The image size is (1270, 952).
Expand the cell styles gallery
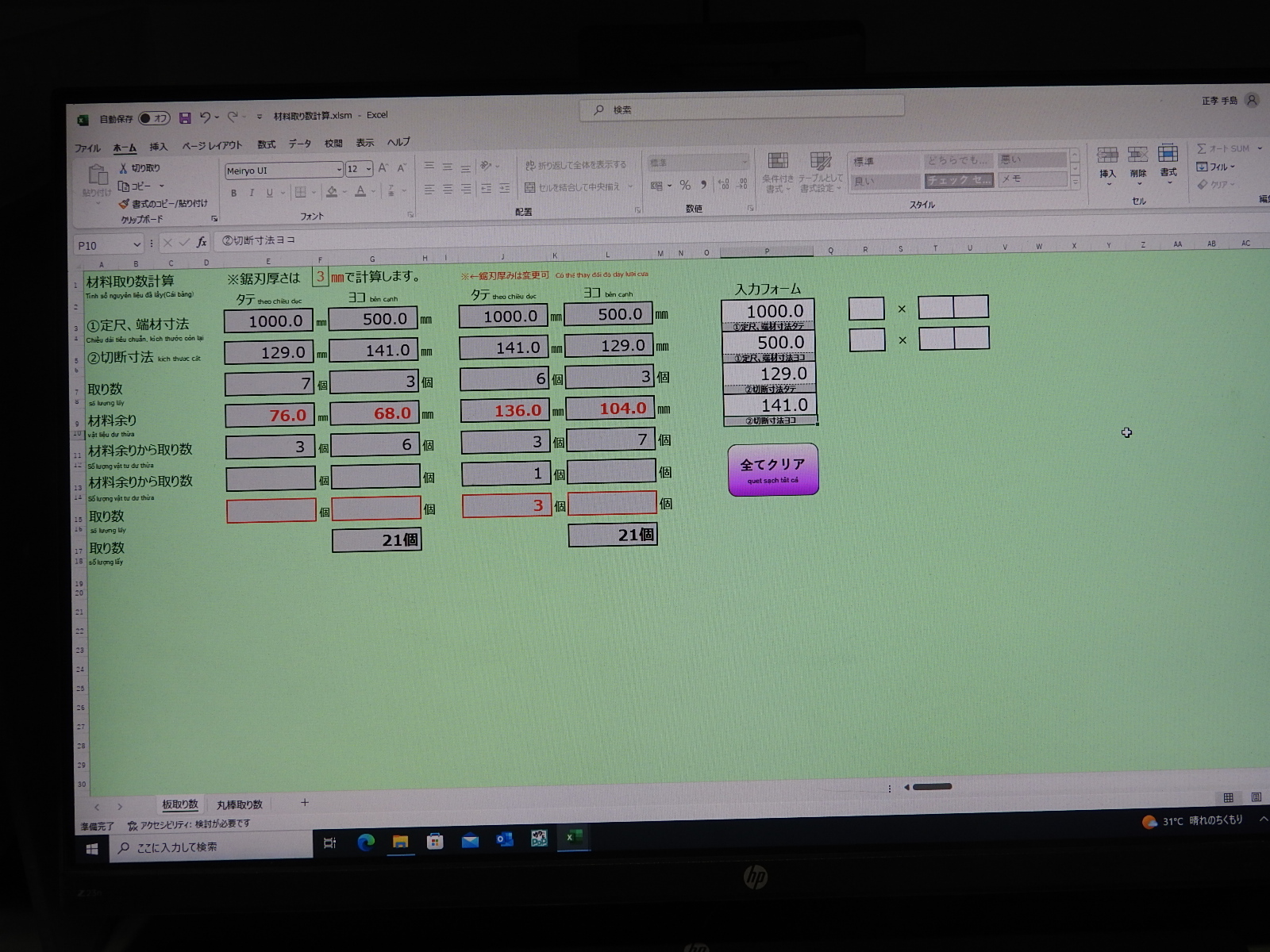coord(1075,182)
